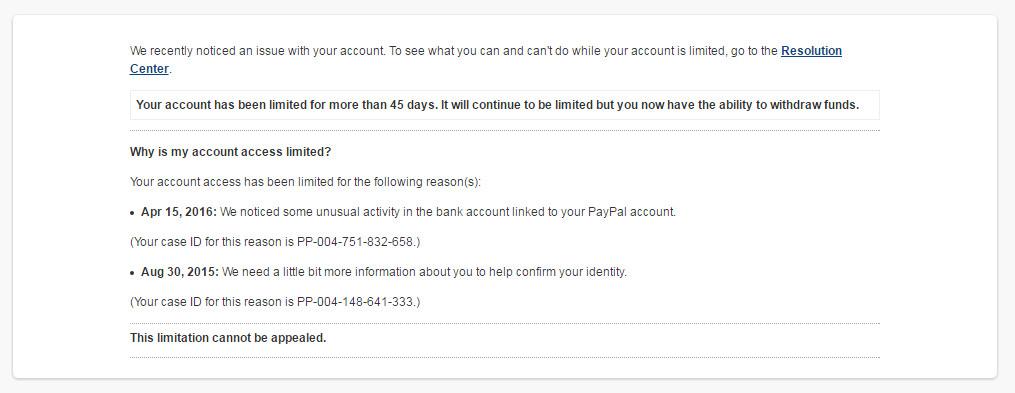Open the Resolution Center link

[811, 51]
